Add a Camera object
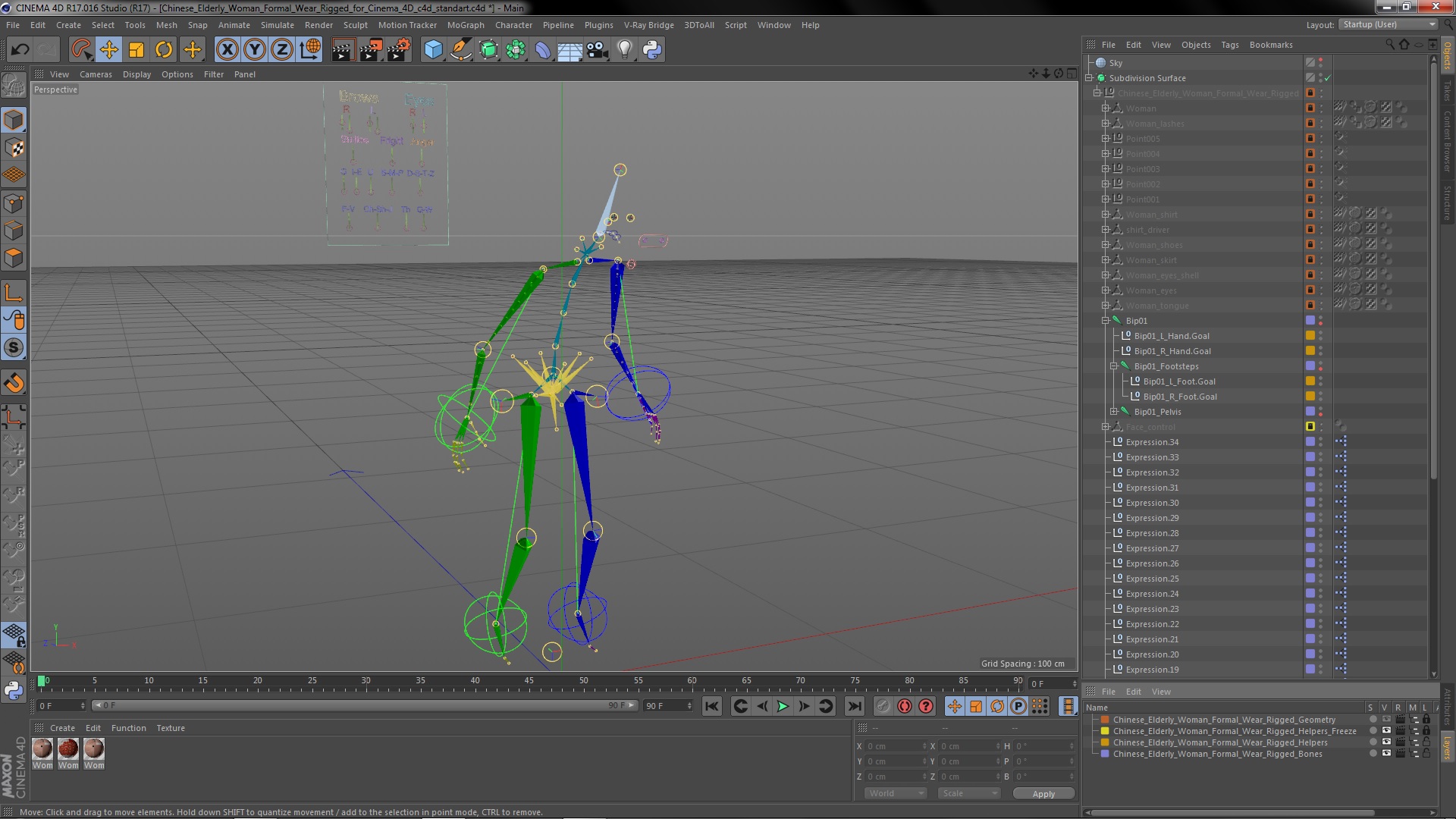 click(597, 50)
